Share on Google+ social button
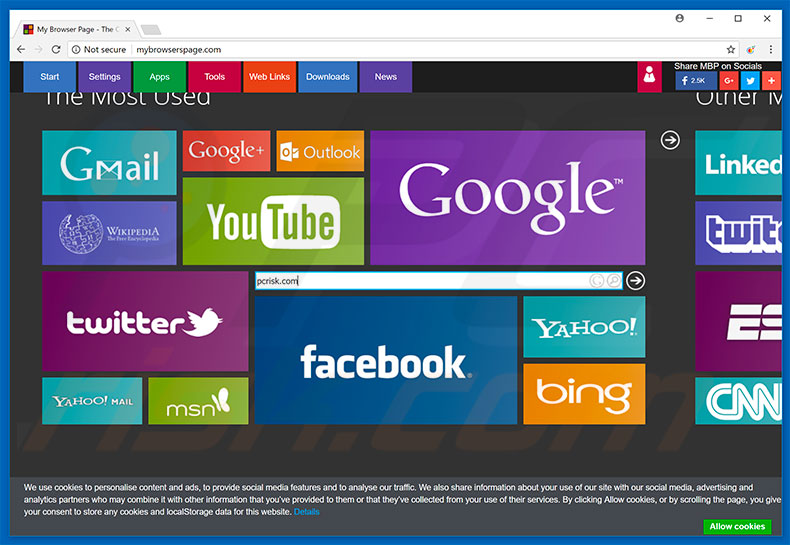Screen dimensions: 790x545 click(x=729, y=81)
